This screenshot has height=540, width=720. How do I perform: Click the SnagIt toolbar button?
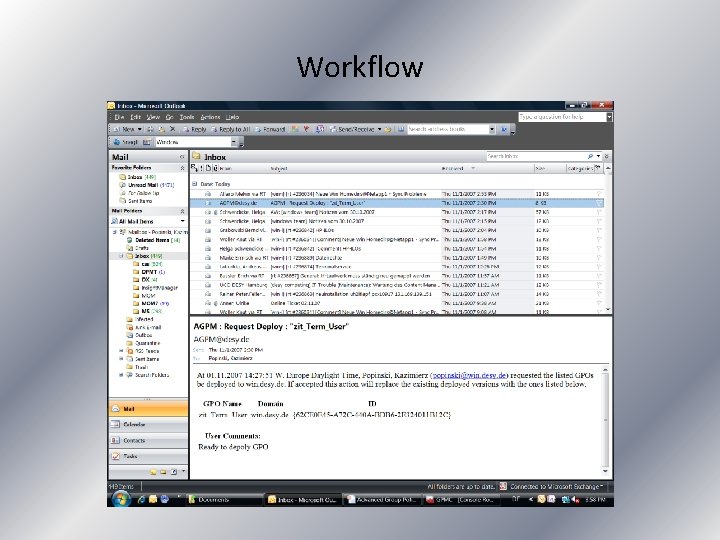tap(125, 142)
